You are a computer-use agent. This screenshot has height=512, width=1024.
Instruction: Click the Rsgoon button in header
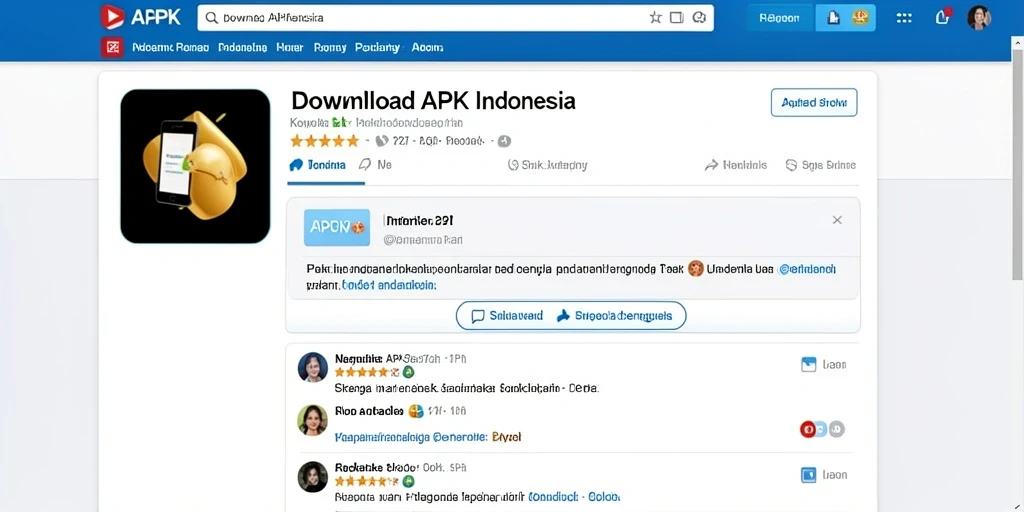click(779, 18)
